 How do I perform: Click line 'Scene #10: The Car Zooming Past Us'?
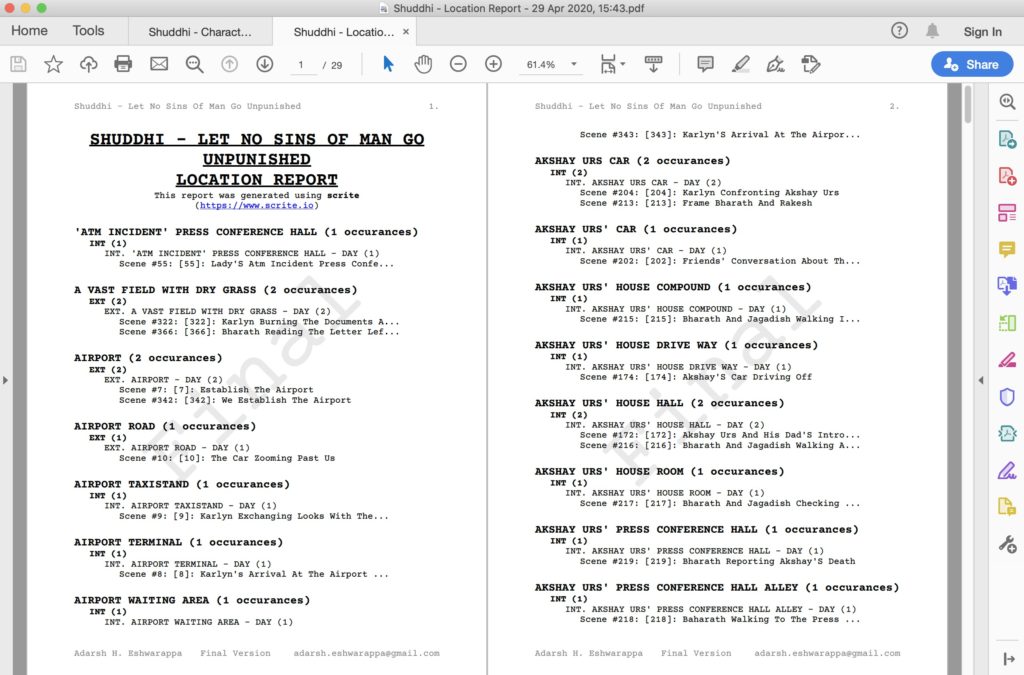click(227, 458)
